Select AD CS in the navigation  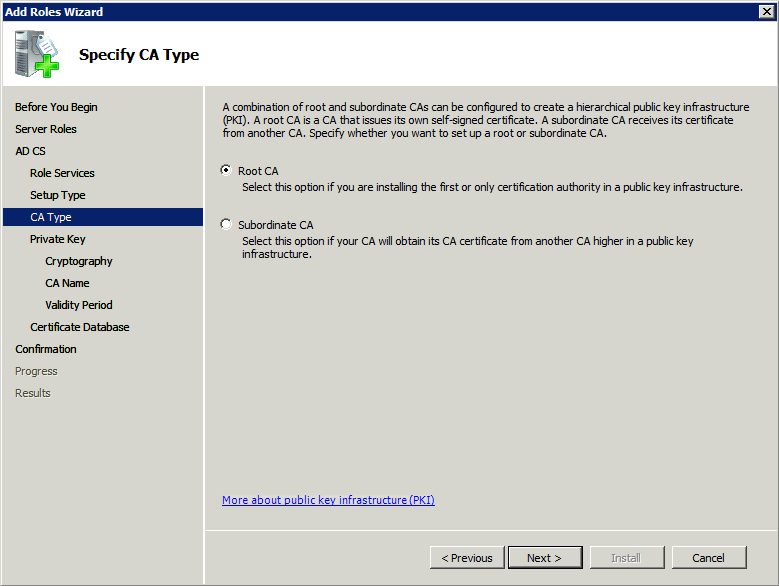[30, 151]
